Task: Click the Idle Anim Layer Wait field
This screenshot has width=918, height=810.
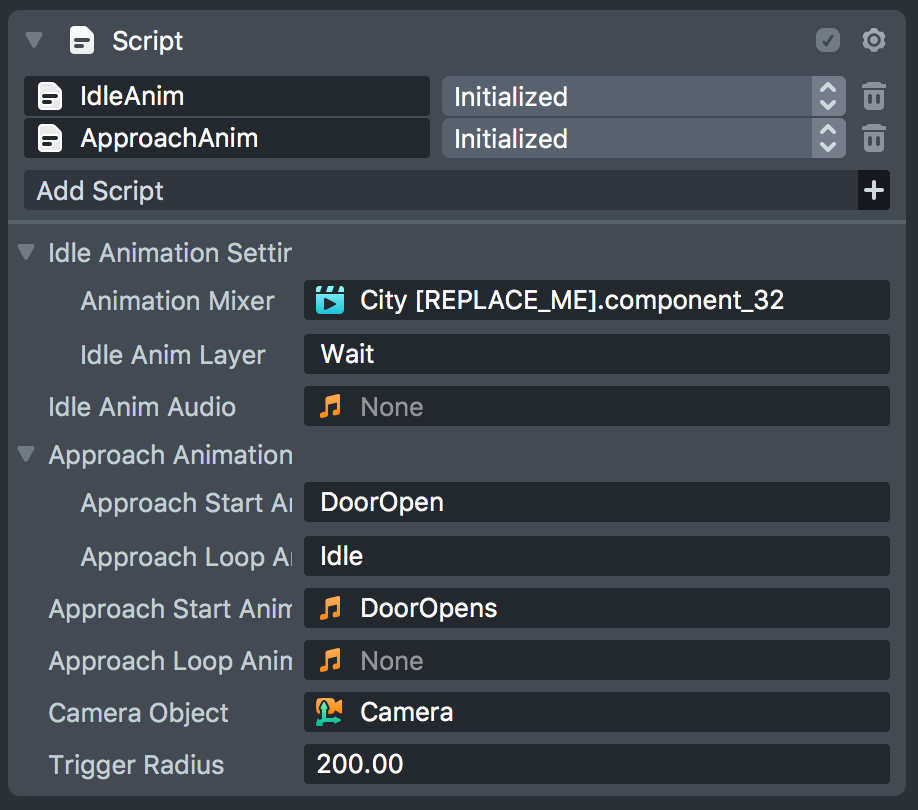Action: 596,354
